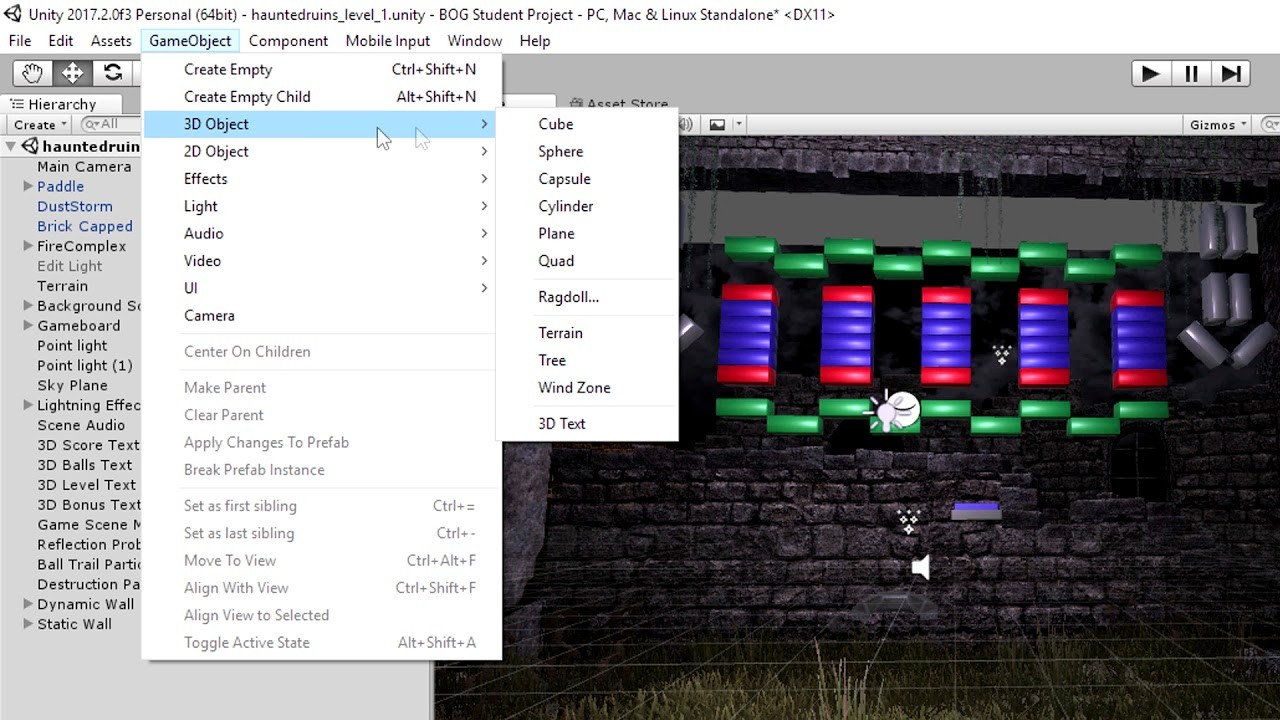Collapse the hauntedruins scene root
Image resolution: width=1280 pixels, height=720 pixels.
[11, 146]
